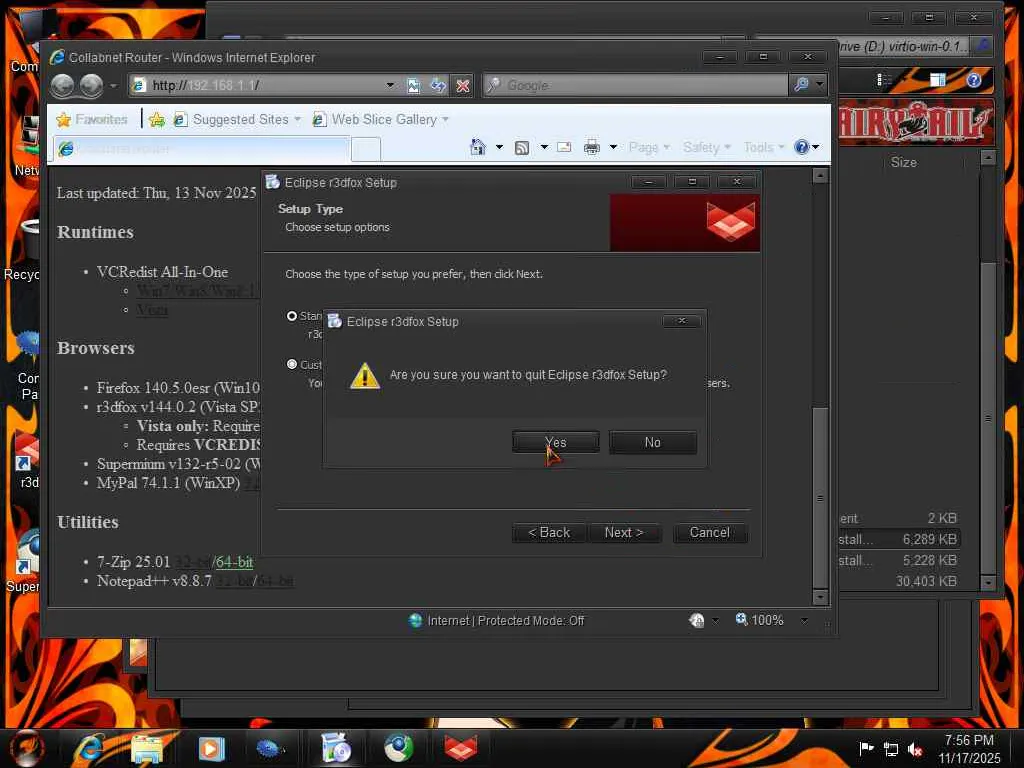1024x768 pixels.
Task: Click the IE page scrollbar up arrow
Action: coord(820,176)
